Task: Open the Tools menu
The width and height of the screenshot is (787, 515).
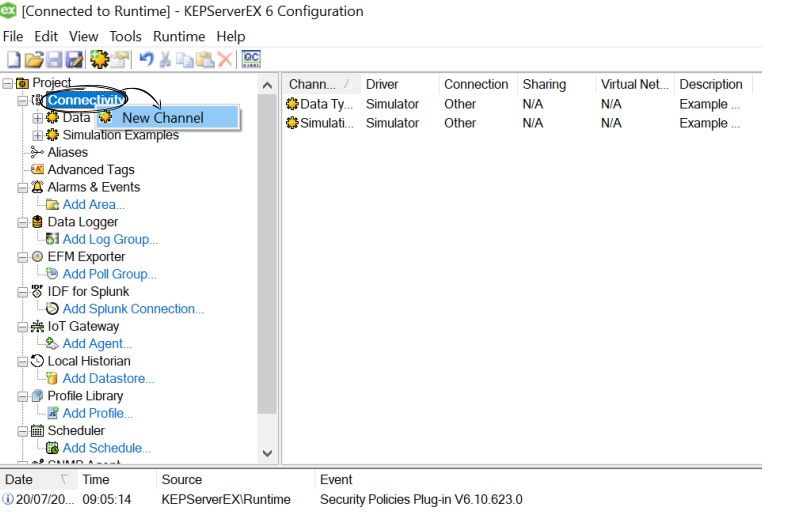Action: (126, 36)
